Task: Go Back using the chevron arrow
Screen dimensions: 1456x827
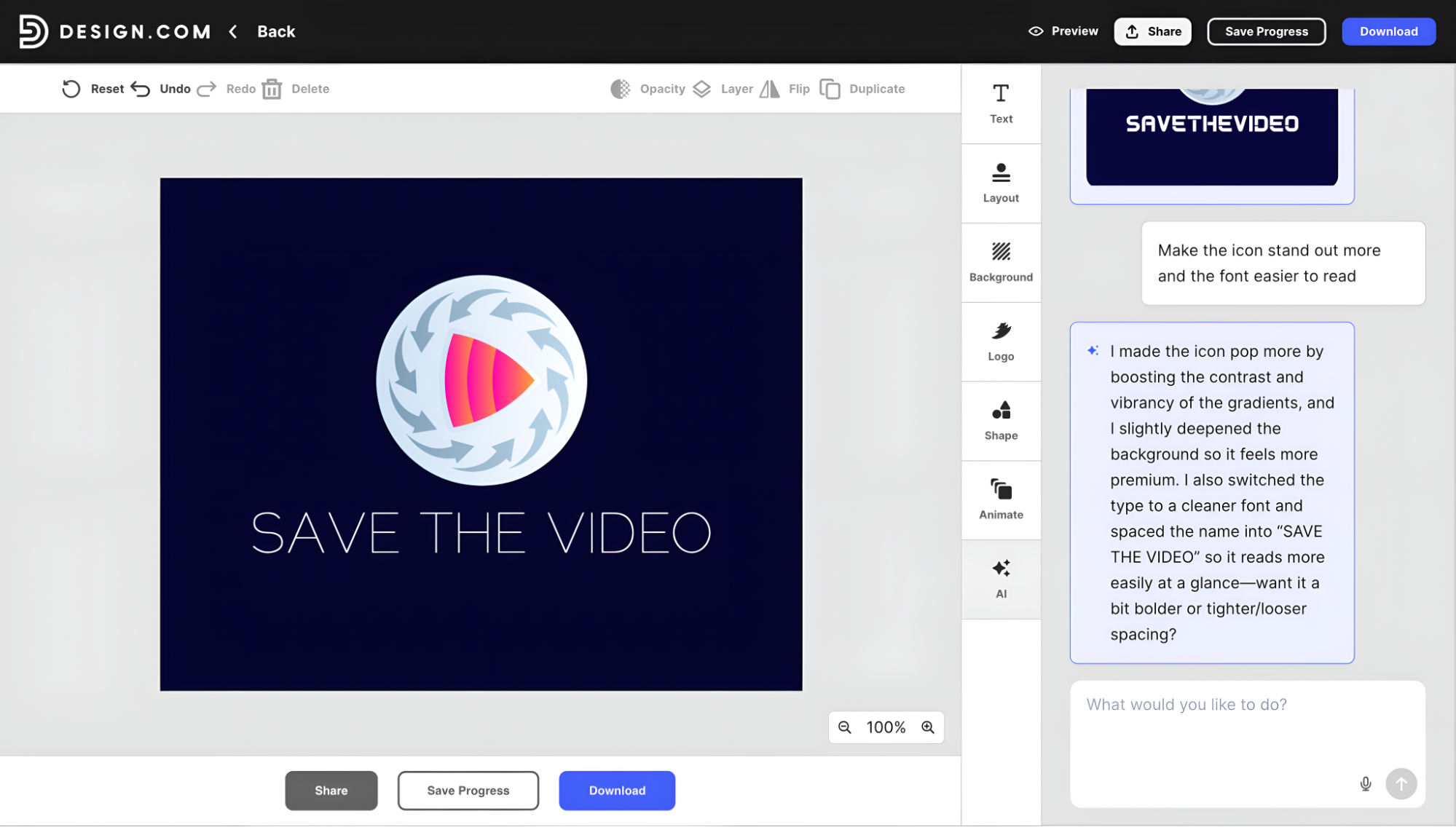Action: pos(233,31)
